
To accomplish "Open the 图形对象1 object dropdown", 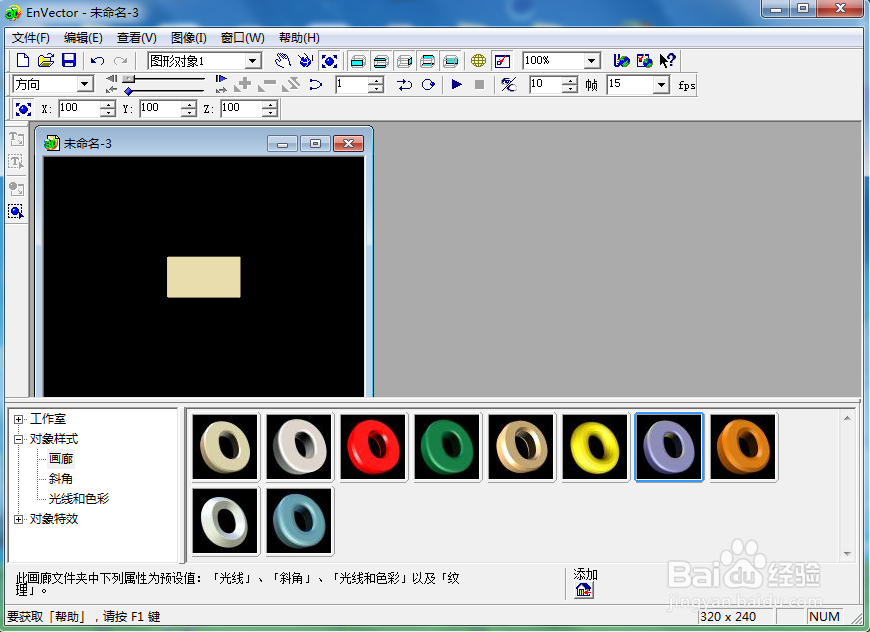I will 253,60.
